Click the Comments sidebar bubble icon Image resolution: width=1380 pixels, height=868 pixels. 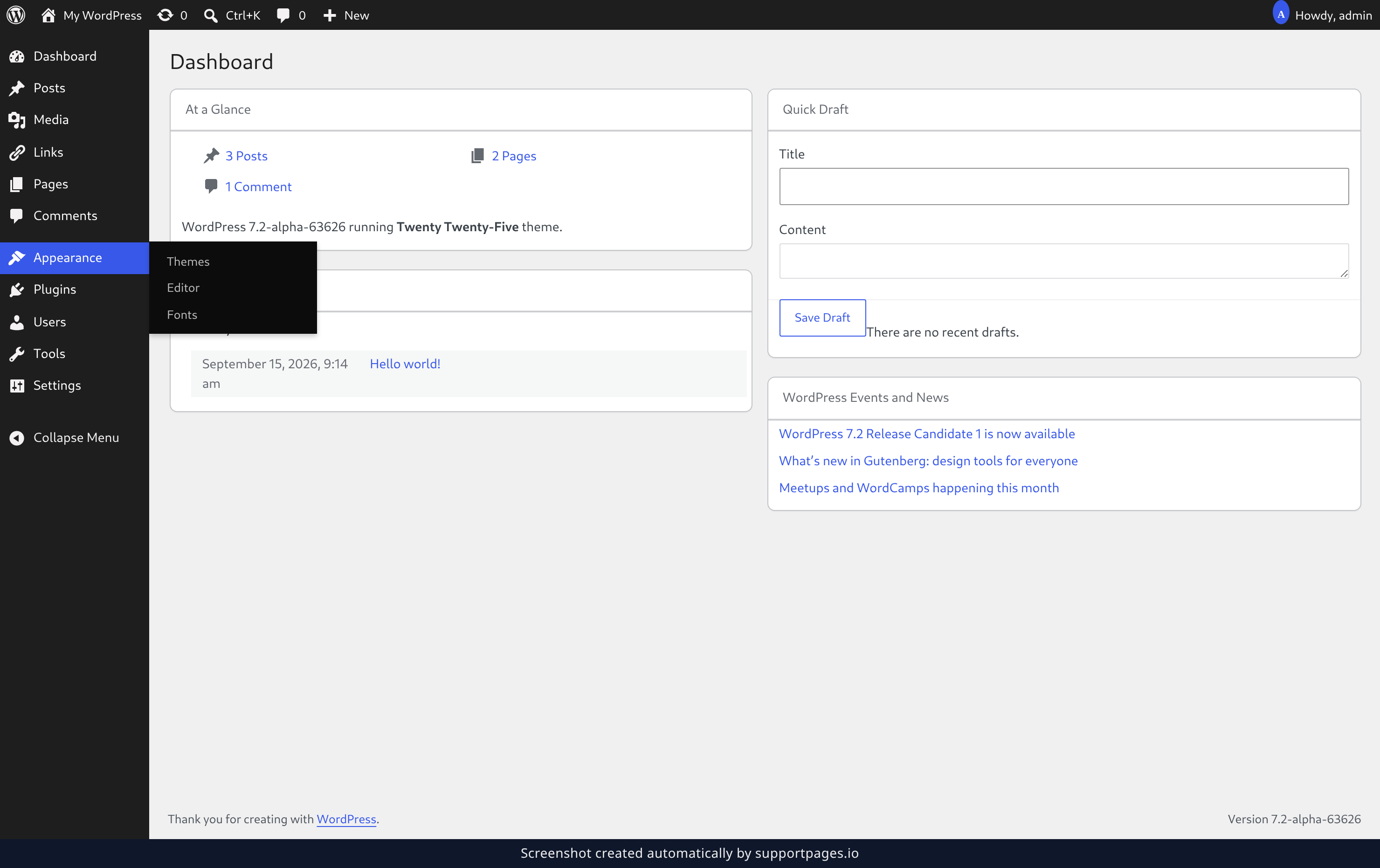pyautogui.click(x=17, y=216)
